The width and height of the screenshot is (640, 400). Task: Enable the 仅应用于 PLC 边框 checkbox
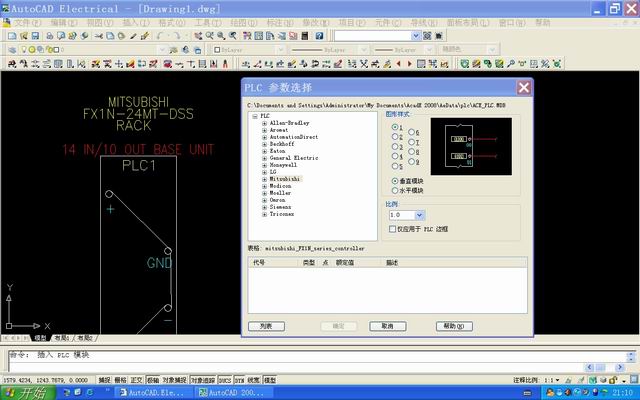(x=392, y=229)
